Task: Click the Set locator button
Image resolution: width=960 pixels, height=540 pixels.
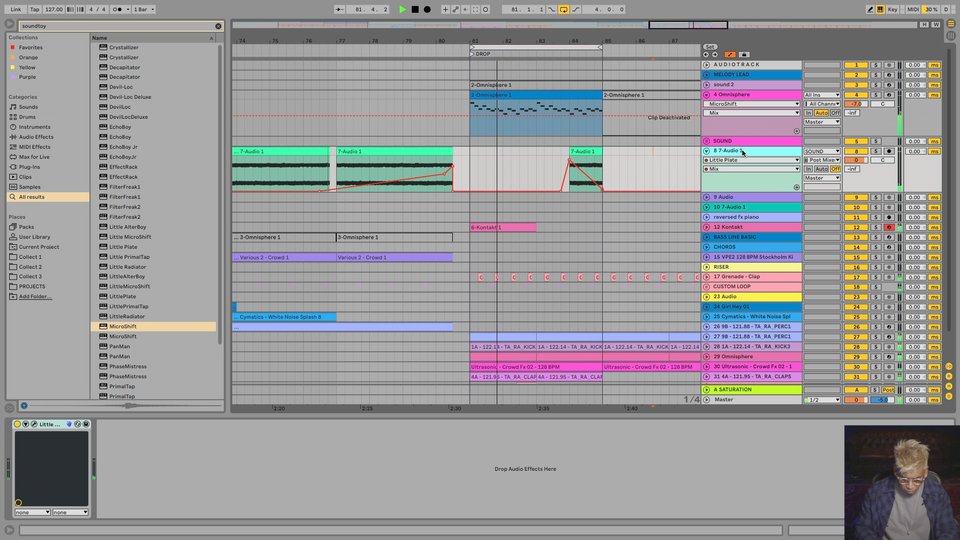Action: [x=710, y=47]
